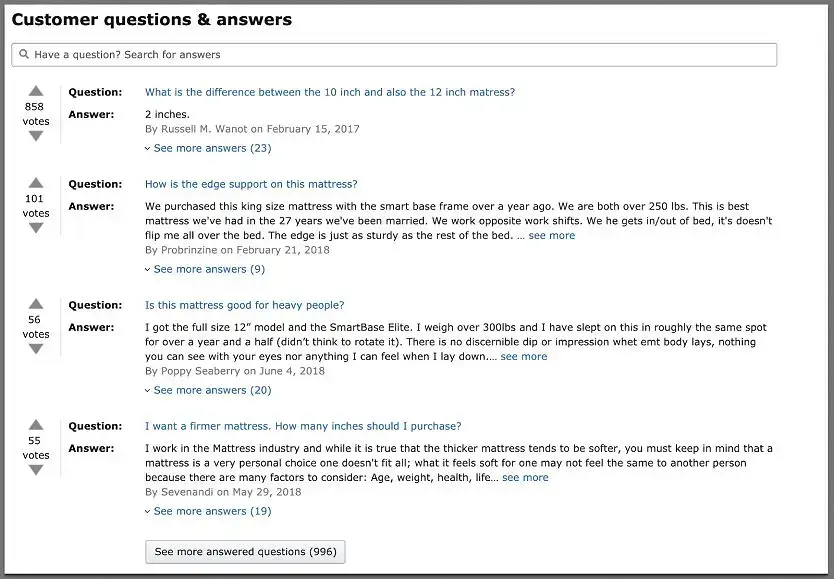This screenshot has height=579, width=834.
Task: Upvote the heavy people question
Action: click(36, 304)
